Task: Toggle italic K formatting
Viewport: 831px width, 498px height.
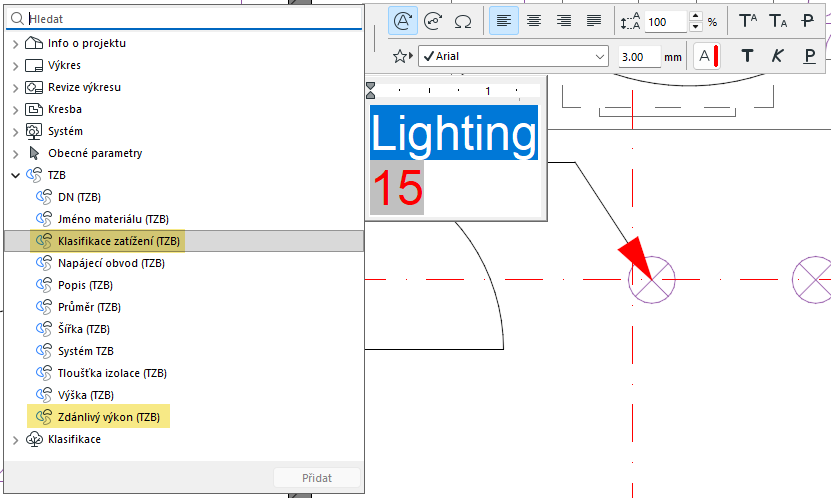Action: pyautogui.click(x=777, y=56)
